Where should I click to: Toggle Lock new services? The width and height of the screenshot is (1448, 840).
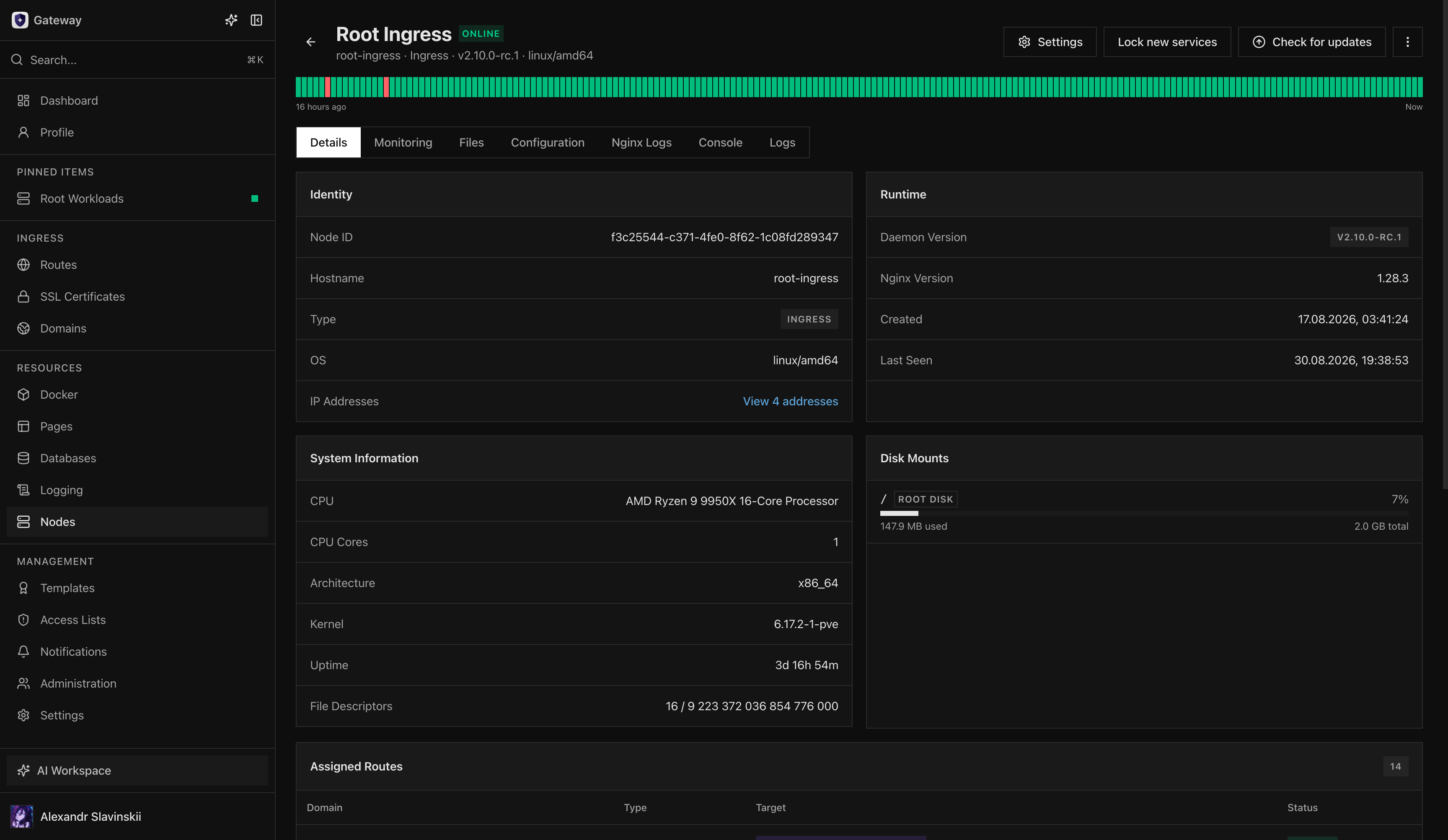tap(1167, 42)
